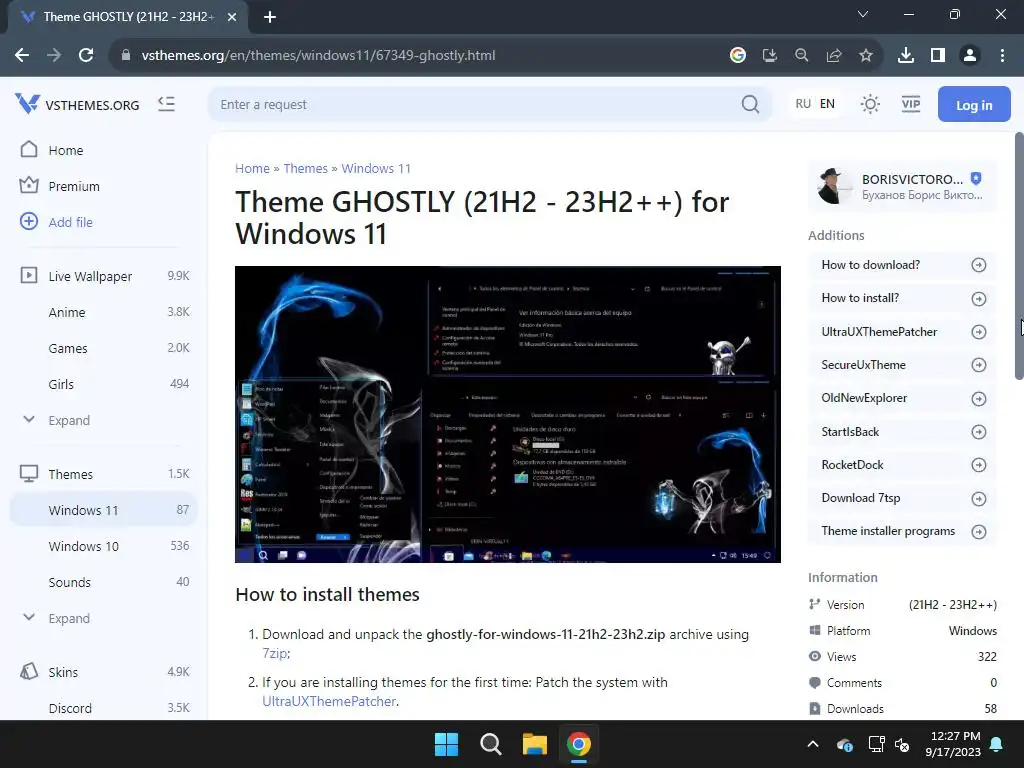Open OldNewExplorer addition
The image size is (1024, 768).
click(902, 398)
